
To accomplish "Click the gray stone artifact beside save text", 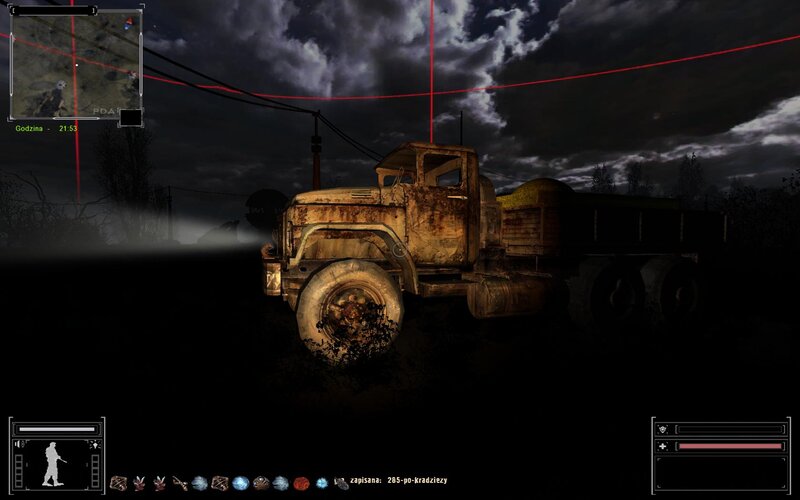I will [x=341, y=483].
